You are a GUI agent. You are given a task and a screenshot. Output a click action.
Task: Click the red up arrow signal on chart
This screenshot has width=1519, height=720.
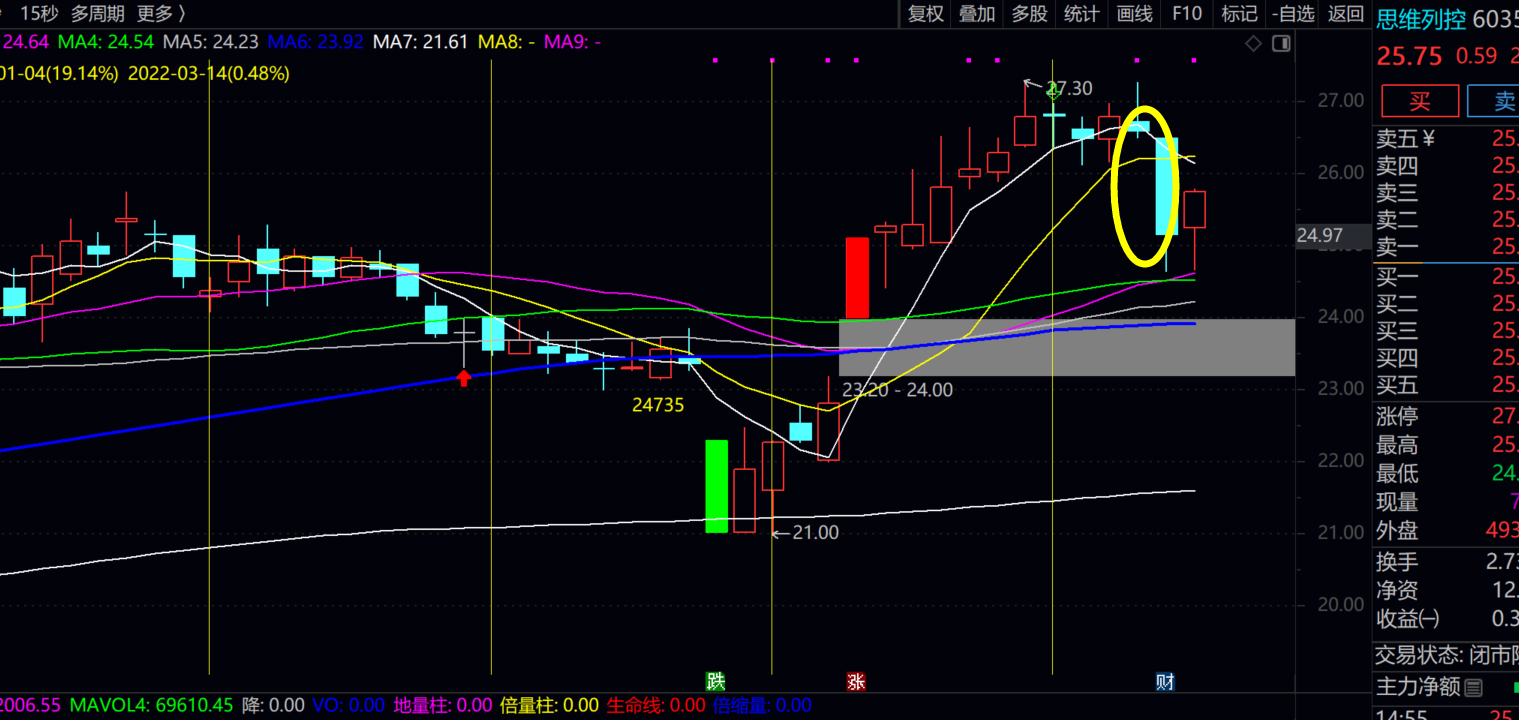point(464,377)
